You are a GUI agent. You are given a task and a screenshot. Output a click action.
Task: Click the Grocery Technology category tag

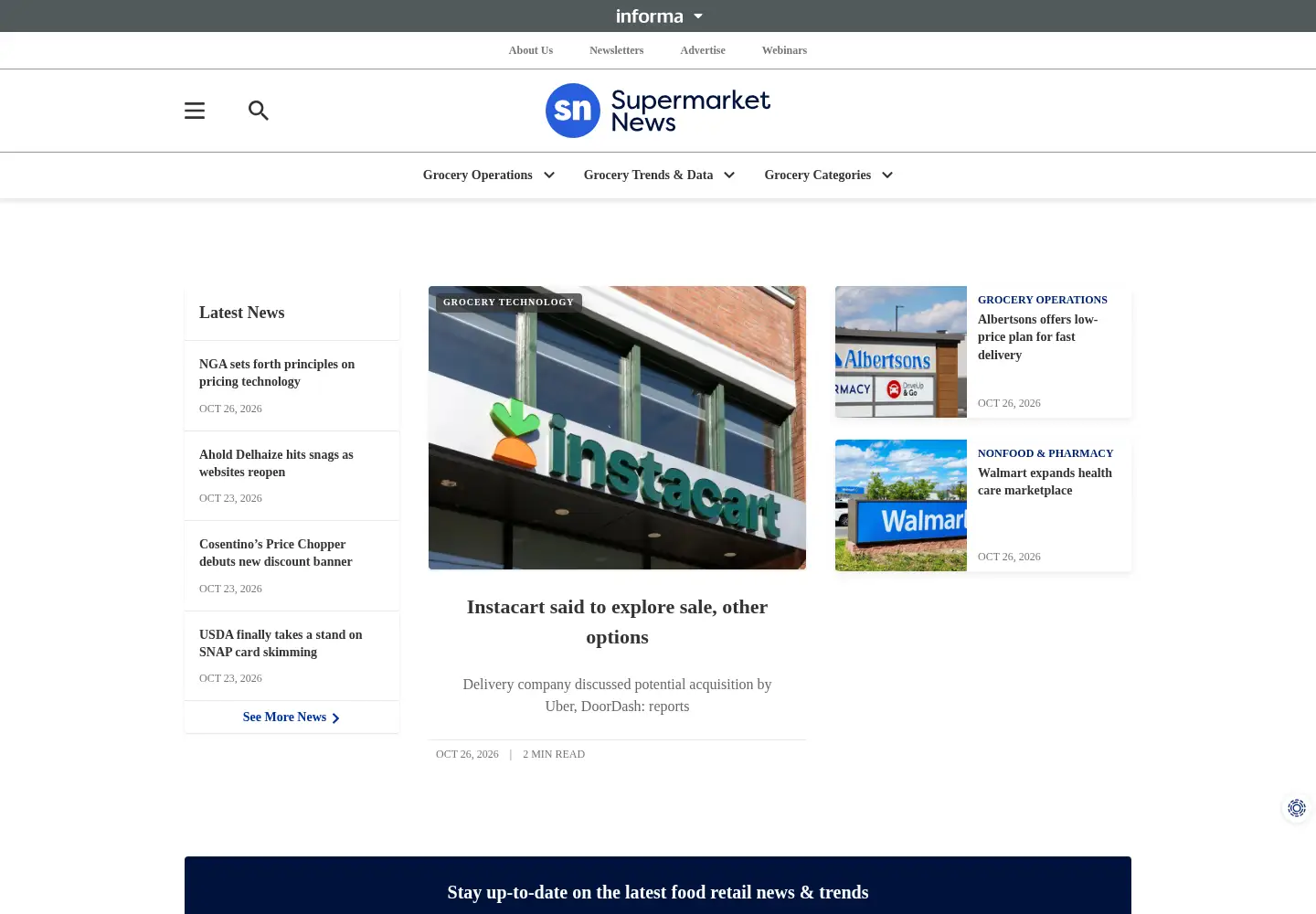pyautogui.click(x=509, y=303)
